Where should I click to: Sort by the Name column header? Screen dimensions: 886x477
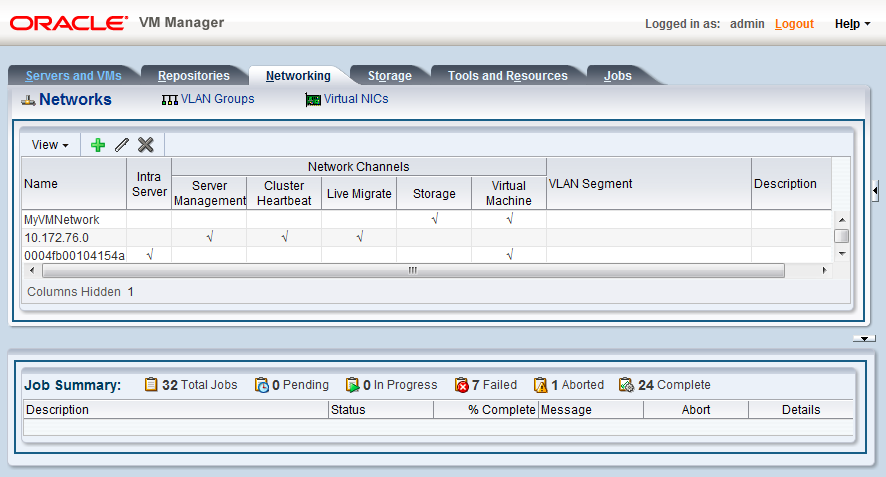click(x=74, y=184)
